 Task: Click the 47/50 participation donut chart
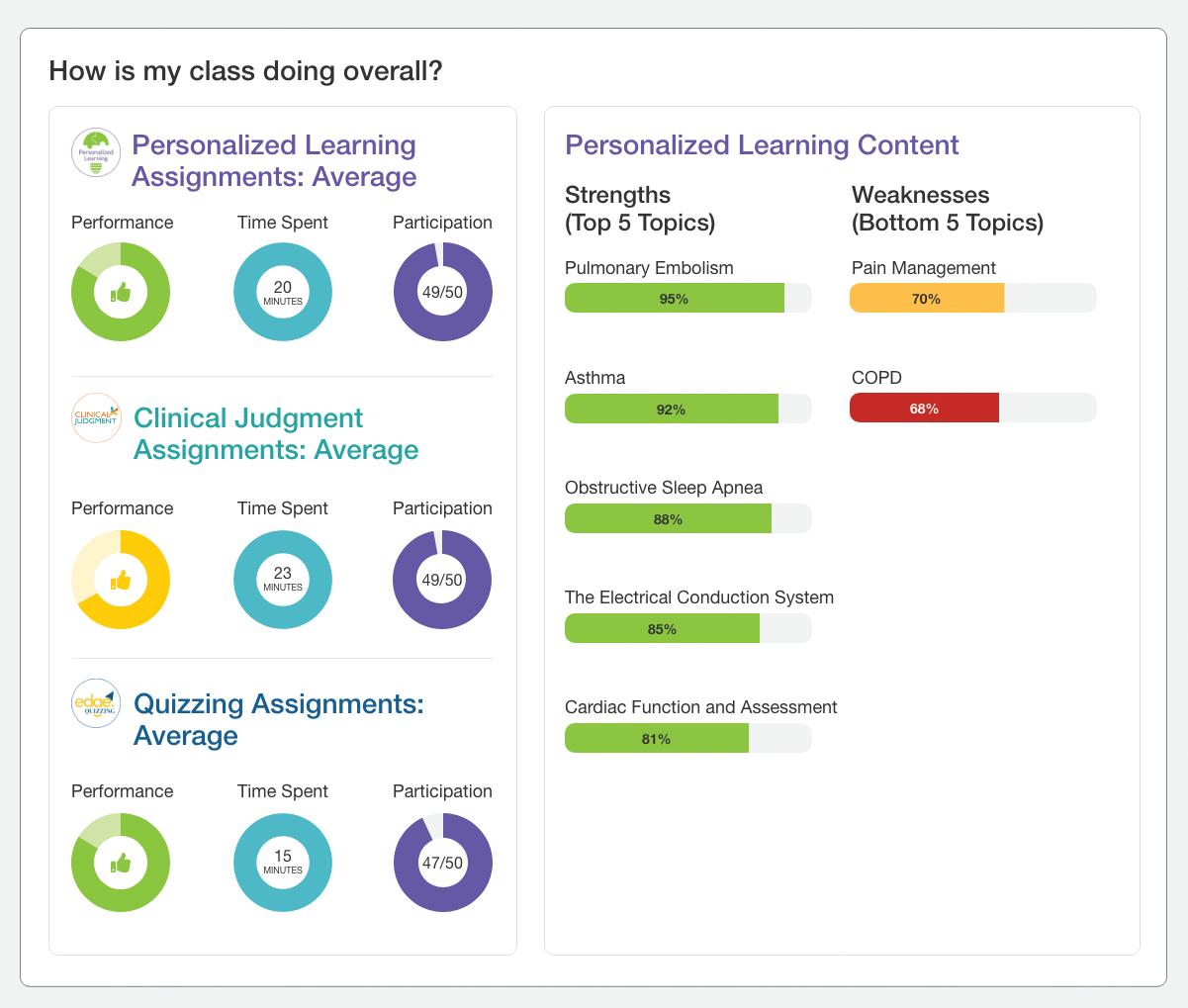(442, 863)
